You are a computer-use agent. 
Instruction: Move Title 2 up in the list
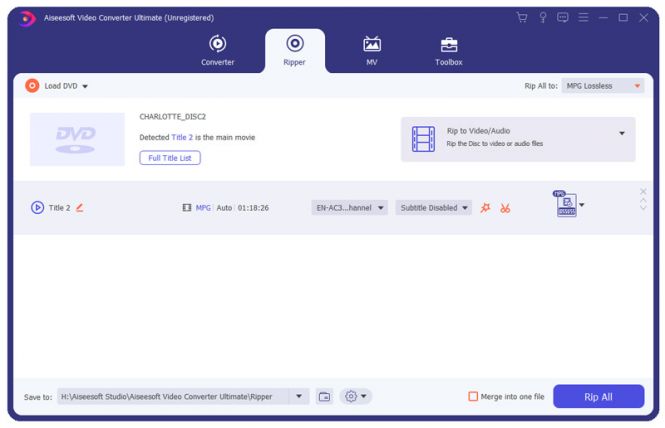tap(643, 200)
